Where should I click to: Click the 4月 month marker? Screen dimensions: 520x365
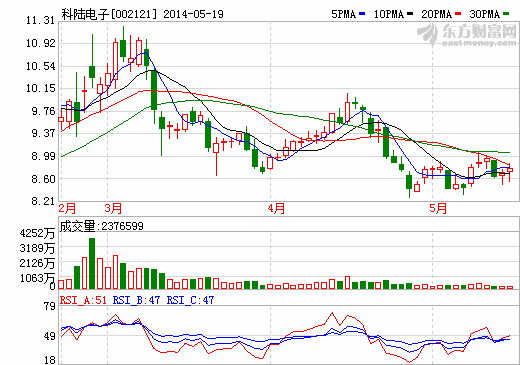(276, 208)
